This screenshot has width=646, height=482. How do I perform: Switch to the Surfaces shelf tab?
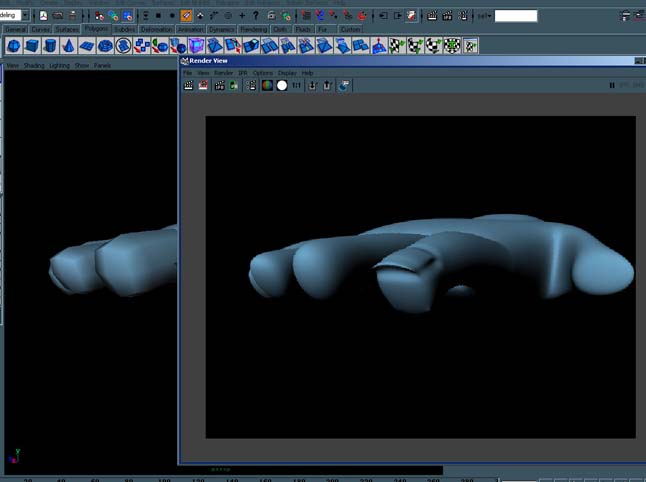[x=67, y=30]
